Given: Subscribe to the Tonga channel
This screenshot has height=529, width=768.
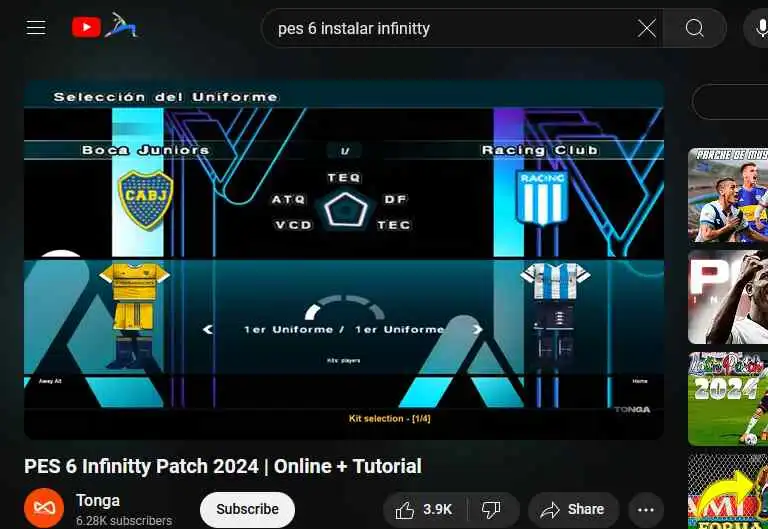Looking at the screenshot, I should point(247,509).
